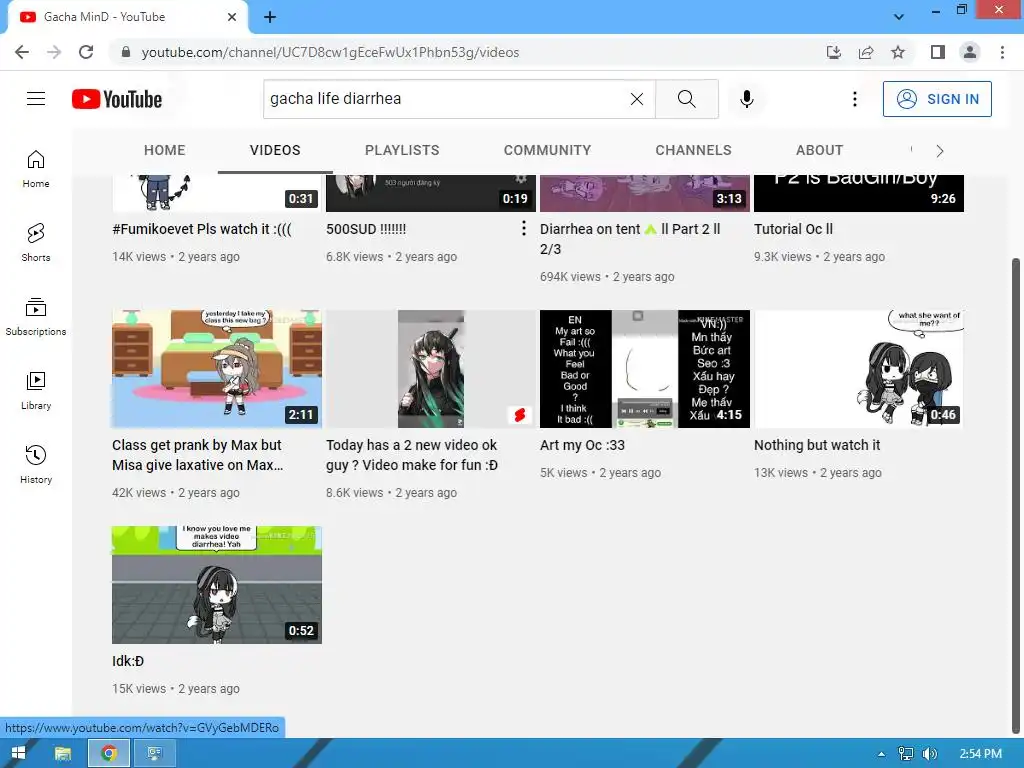This screenshot has width=1024, height=768.
Task: Switch to the HOME channel tab
Action: pos(165,150)
